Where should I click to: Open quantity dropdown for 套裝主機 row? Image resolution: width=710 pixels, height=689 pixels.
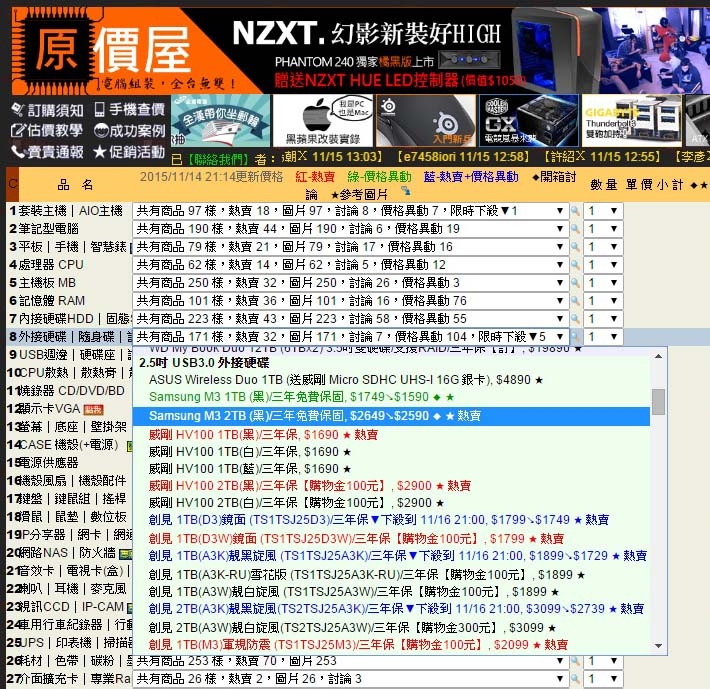coord(603,211)
